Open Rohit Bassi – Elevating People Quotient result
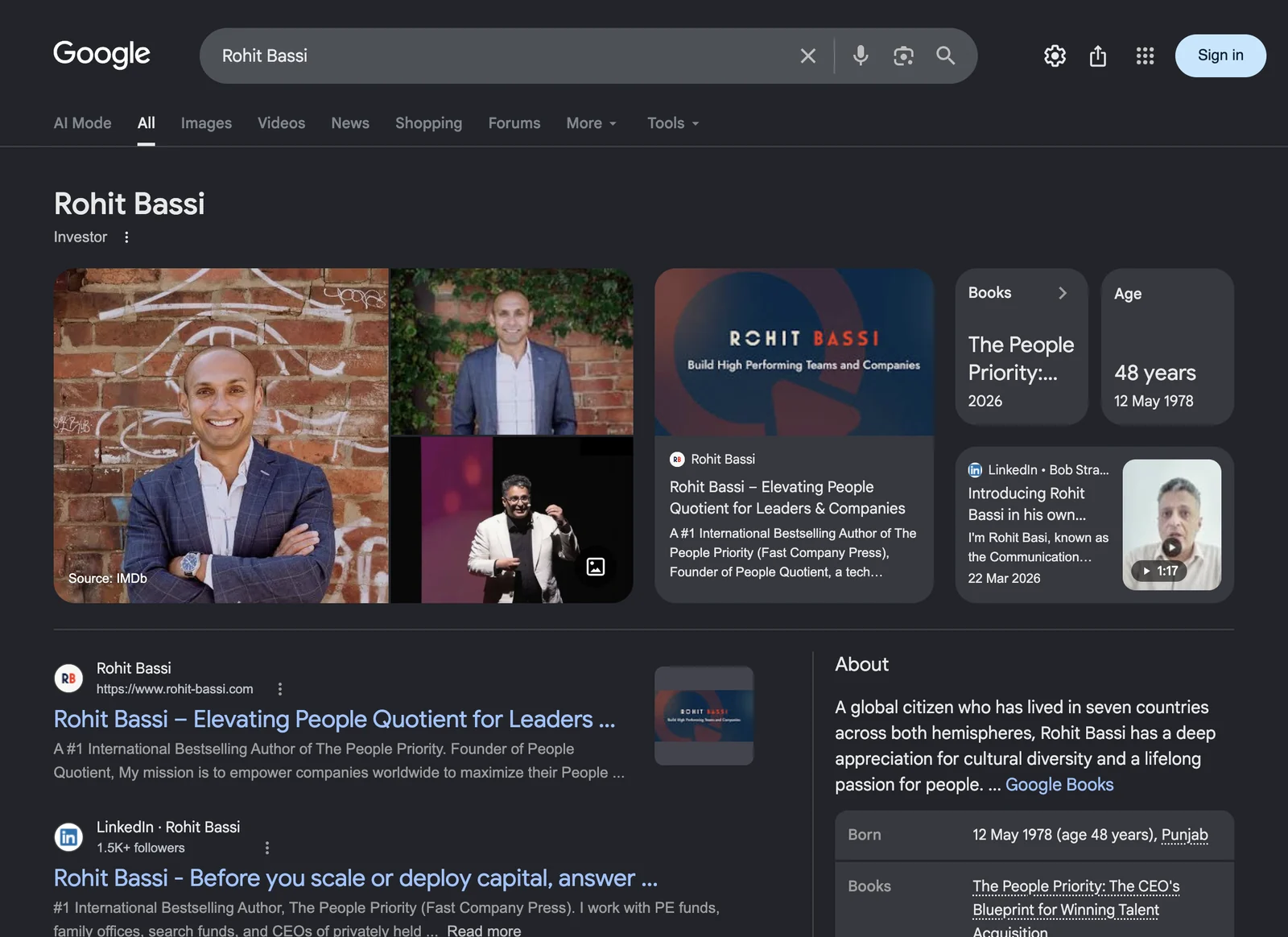Screen dimensions: 1288x937 tap(334, 719)
